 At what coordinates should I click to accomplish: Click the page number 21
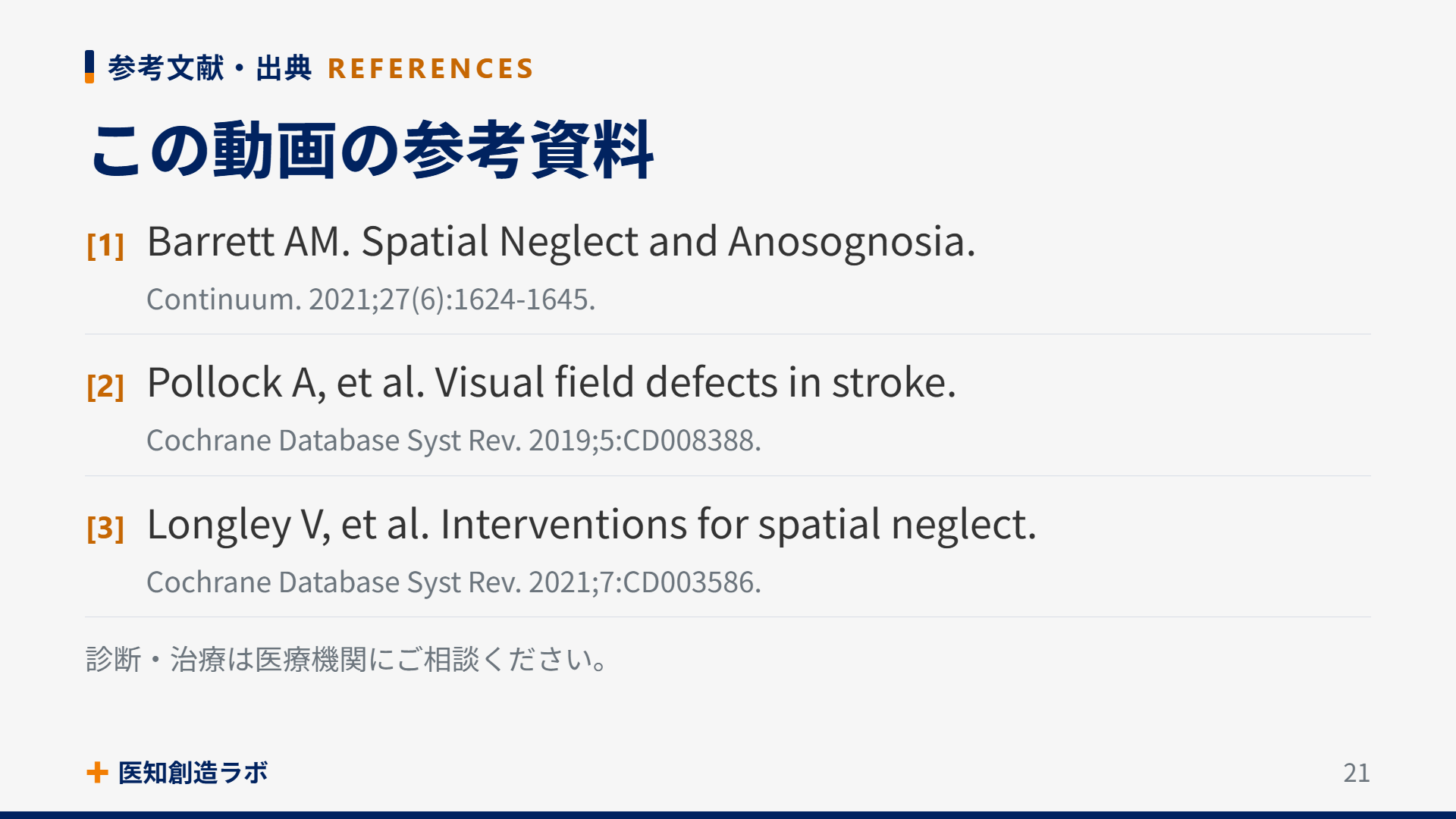tap(1357, 773)
